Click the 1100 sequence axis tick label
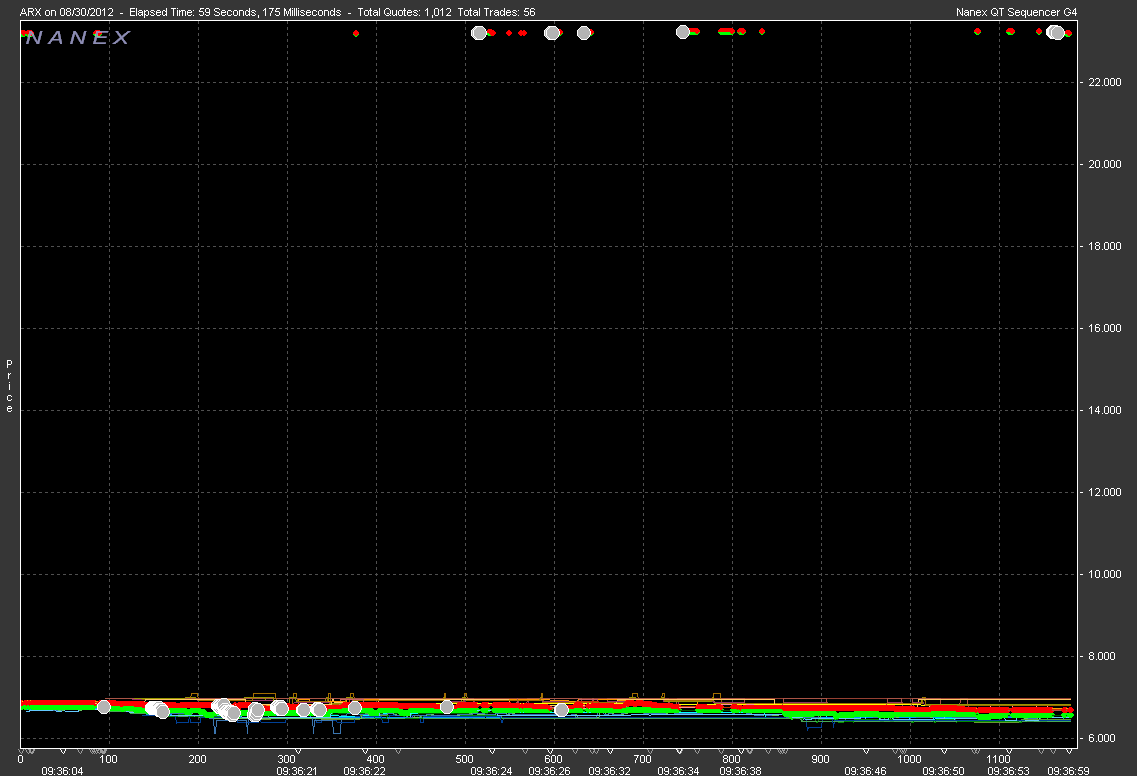The width and height of the screenshot is (1137, 776). (999, 759)
